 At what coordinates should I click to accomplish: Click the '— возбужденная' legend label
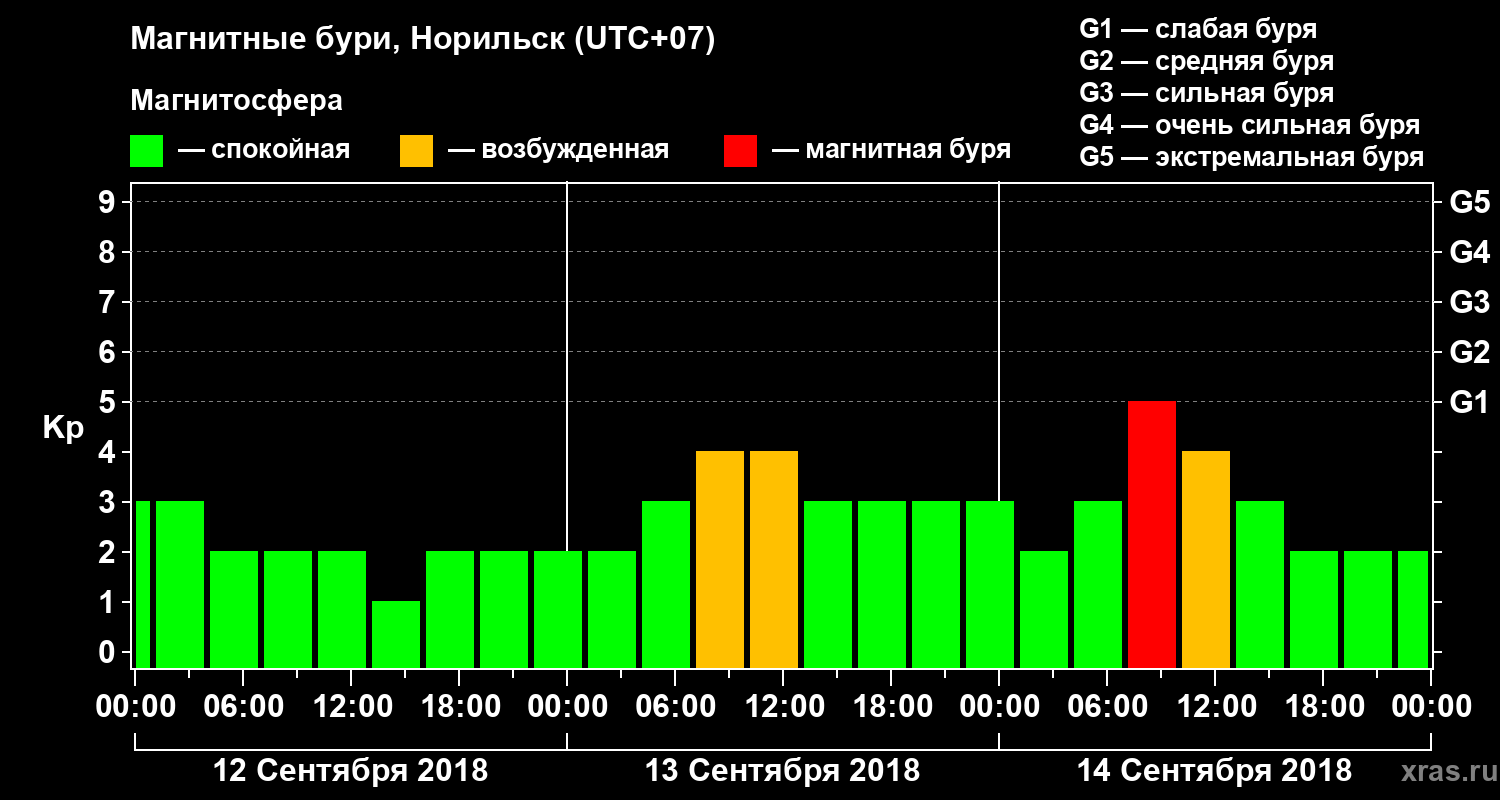(558, 151)
